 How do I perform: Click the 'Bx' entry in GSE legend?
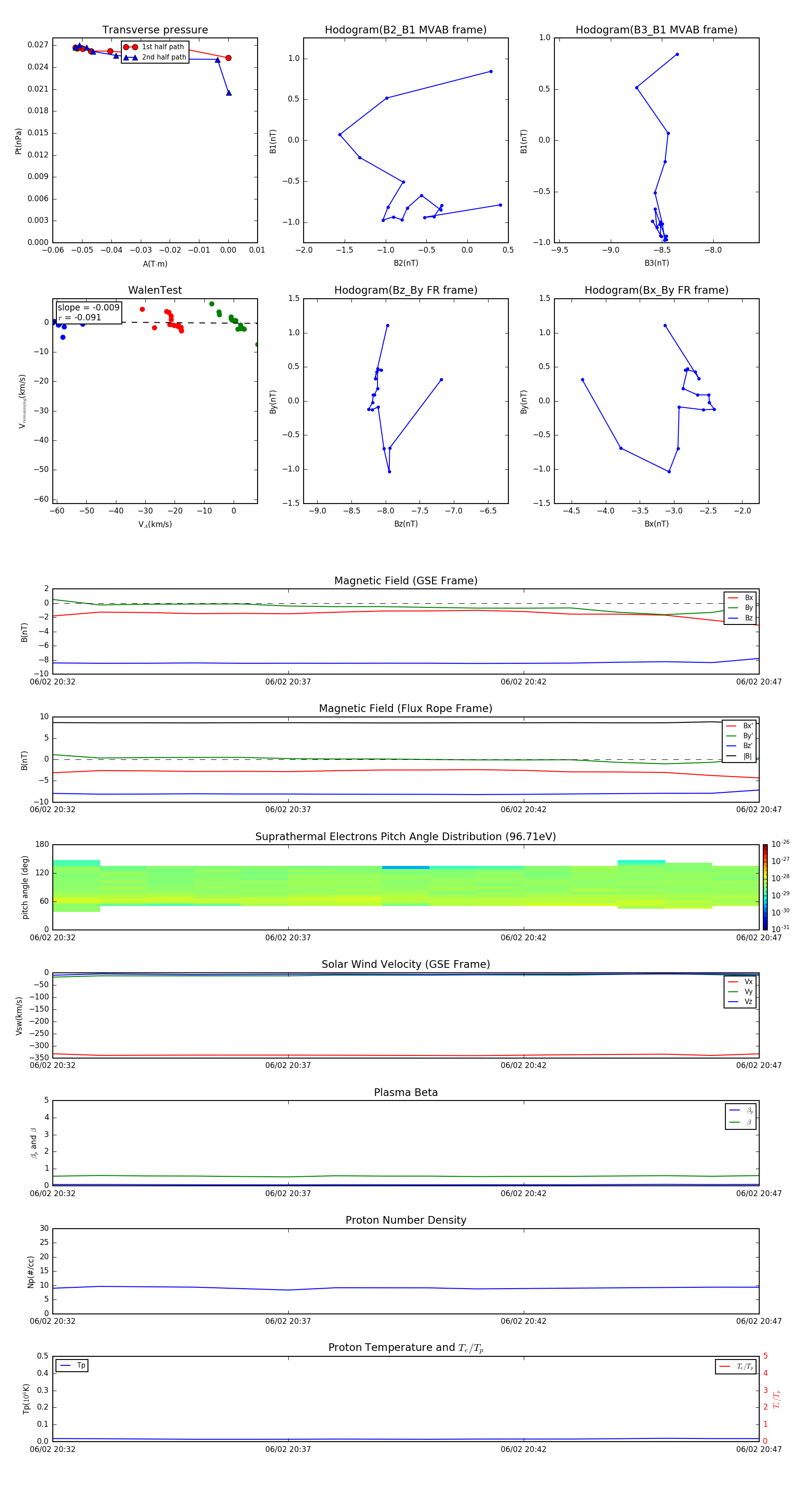pos(740,598)
